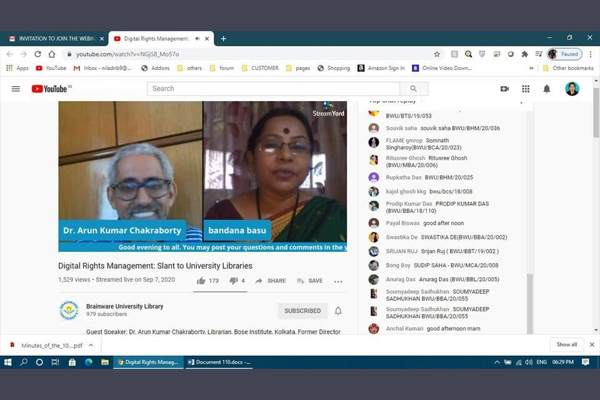The height and width of the screenshot is (400, 600).
Task: Share the video
Action: (270, 281)
